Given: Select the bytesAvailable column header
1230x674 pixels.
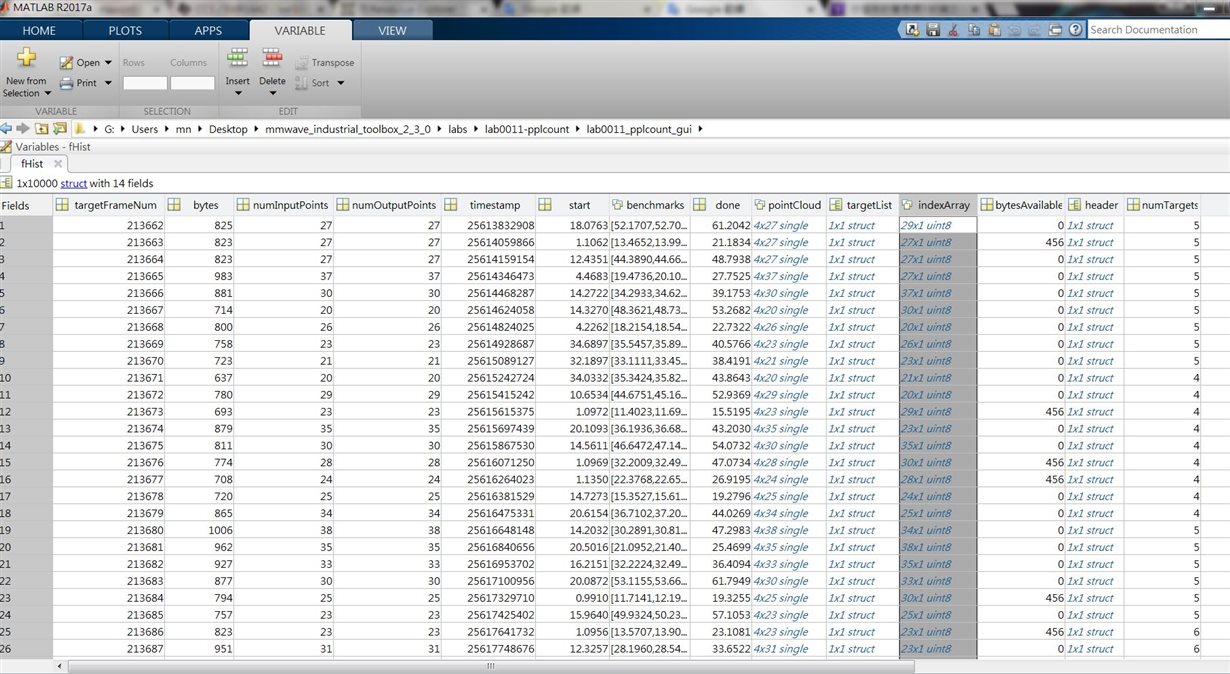Looking at the screenshot, I should (1022, 205).
